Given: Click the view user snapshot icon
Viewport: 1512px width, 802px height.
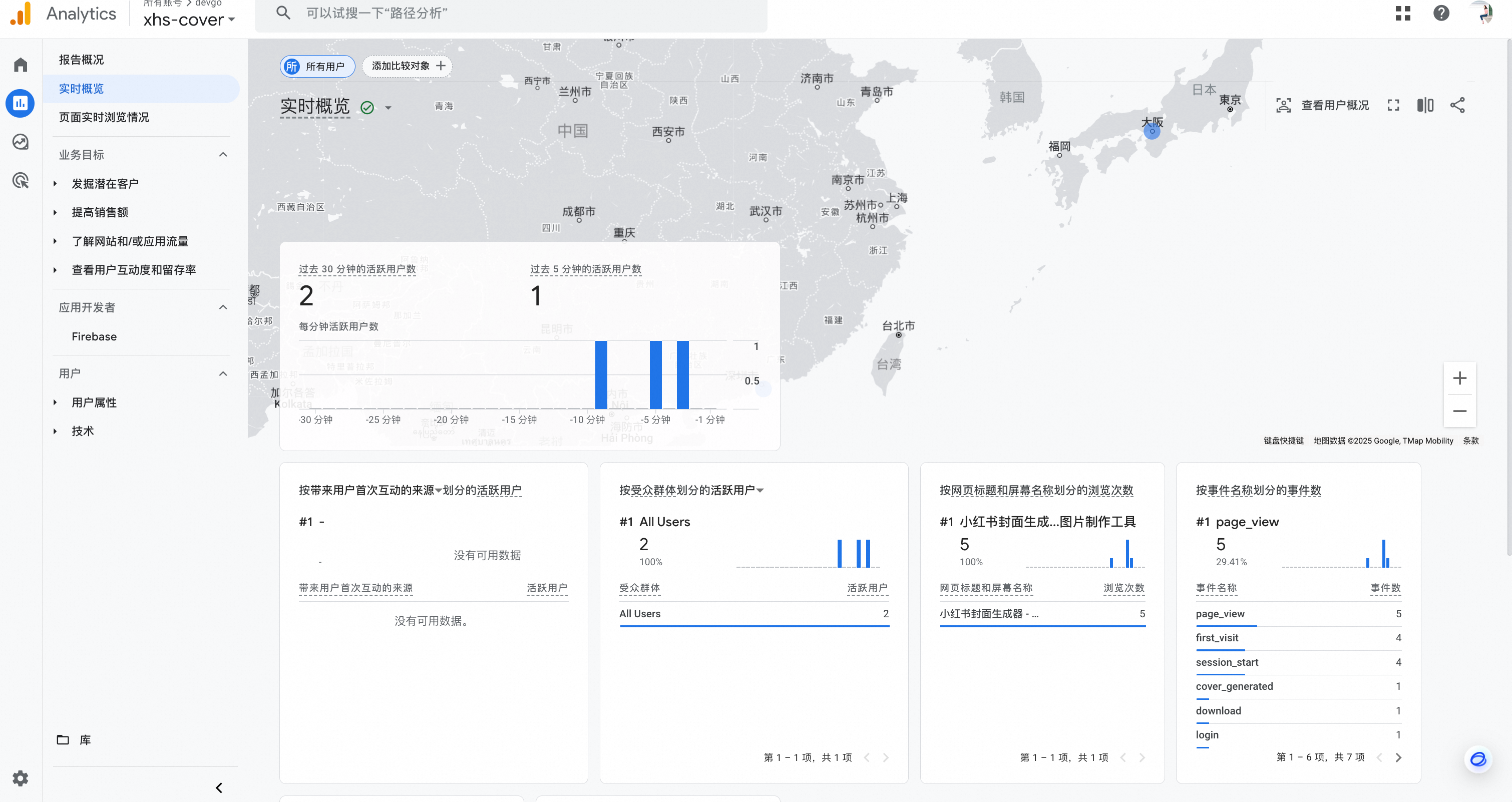Looking at the screenshot, I should 1284,105.
